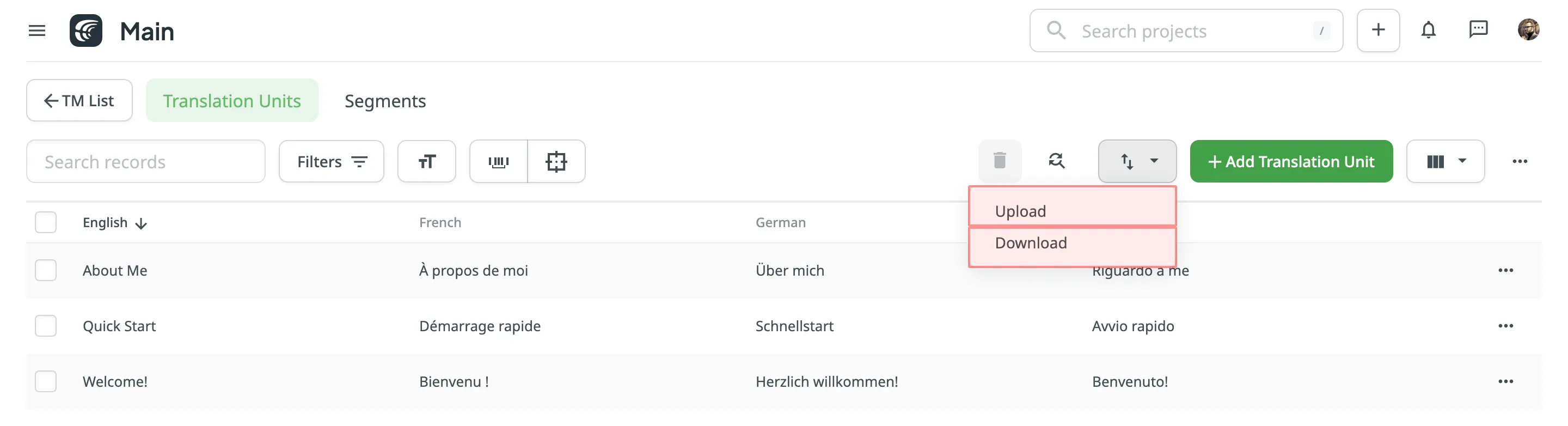Click the crop-style frame toolbar icon
Viewport: 1568px width, 426px height.
coord(556,161)
